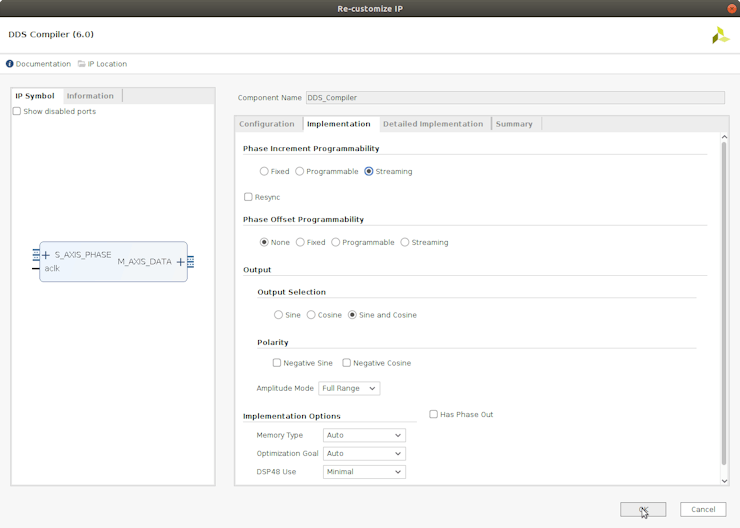Viewport: 740px width, 528px height.
Task: Open the DSP48 Use dropdown
Action: tap(364, 472)
